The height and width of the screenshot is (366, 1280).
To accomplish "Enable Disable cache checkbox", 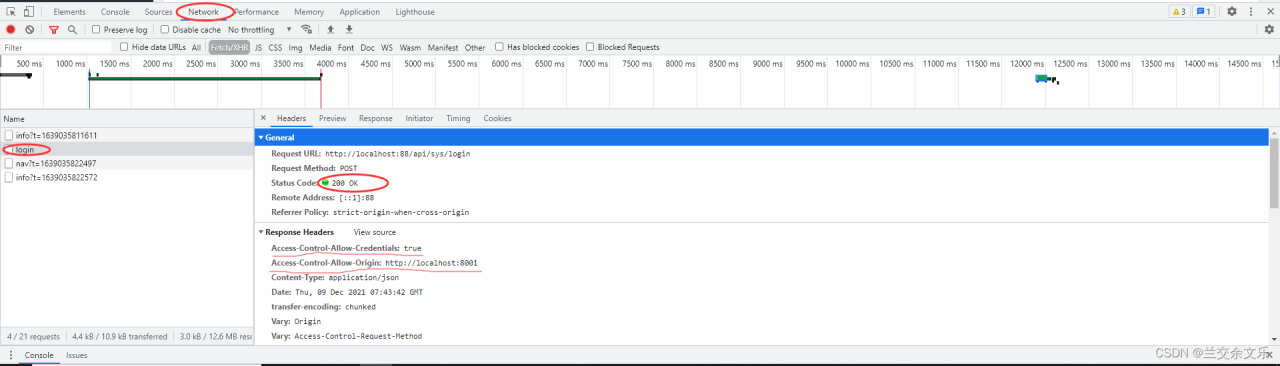I will (165, 30).
